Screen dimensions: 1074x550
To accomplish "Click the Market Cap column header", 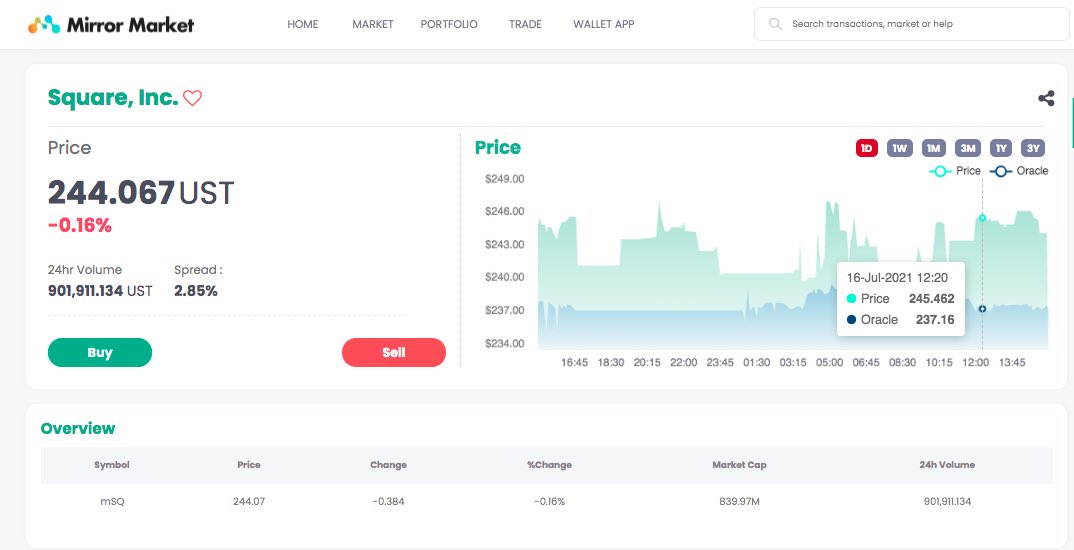I will click(739, 464).
